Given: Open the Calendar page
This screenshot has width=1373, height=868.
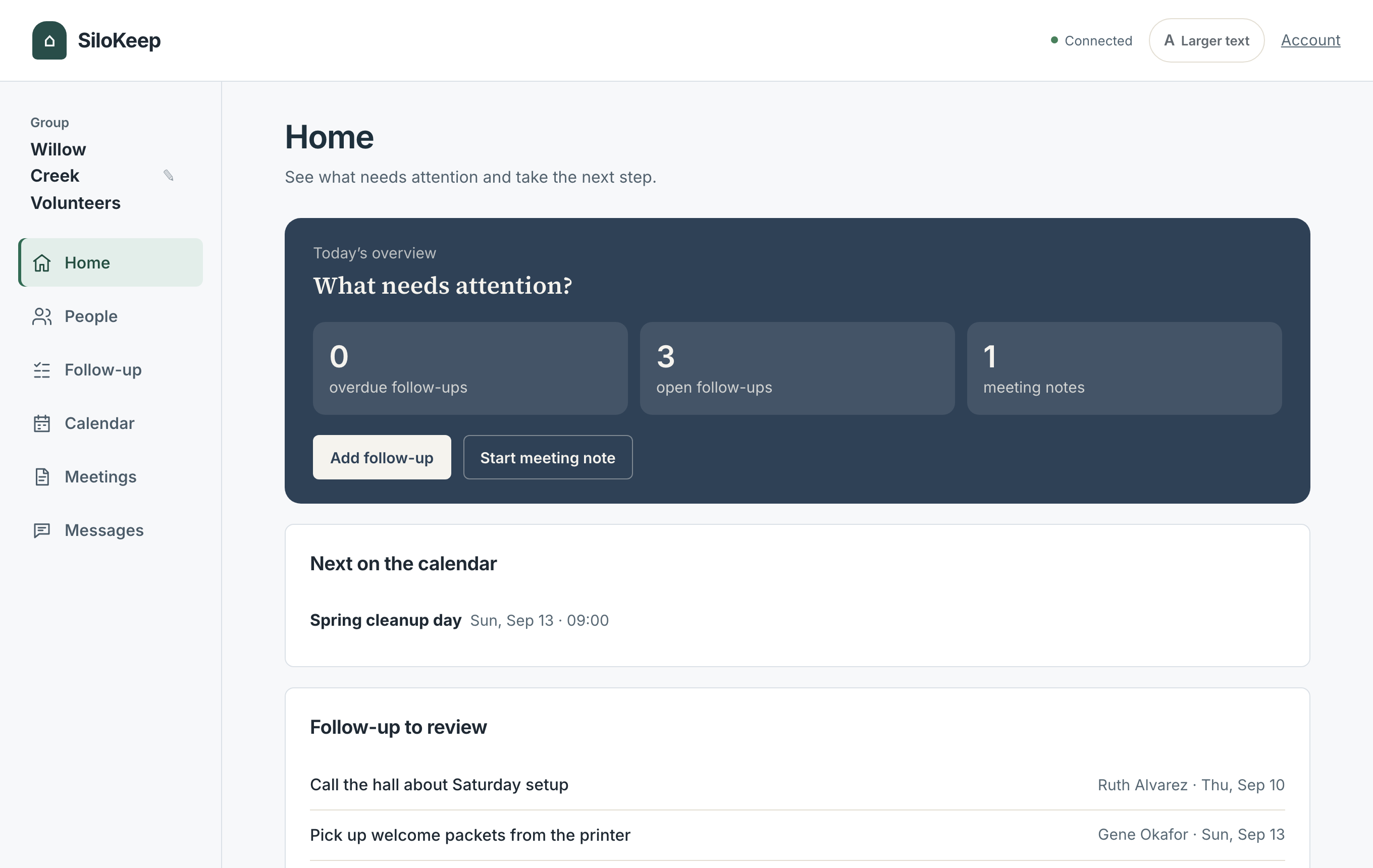Looking at the screenshot, I should point(111,423).
